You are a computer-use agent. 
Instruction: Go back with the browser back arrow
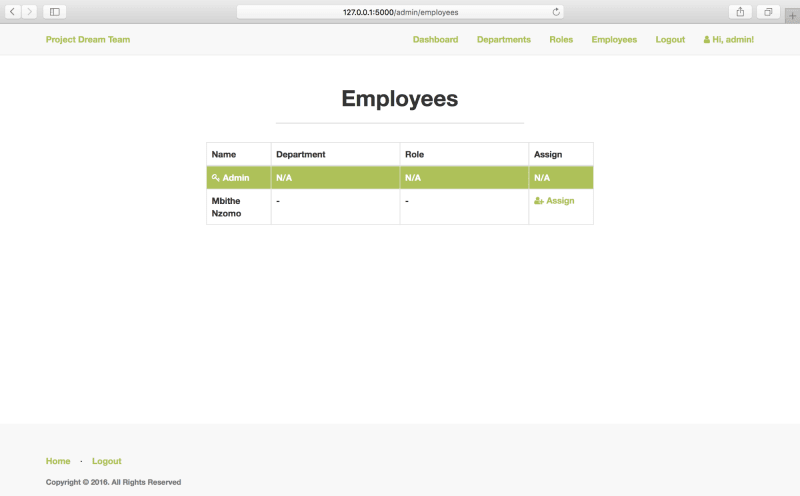point(13,12)
